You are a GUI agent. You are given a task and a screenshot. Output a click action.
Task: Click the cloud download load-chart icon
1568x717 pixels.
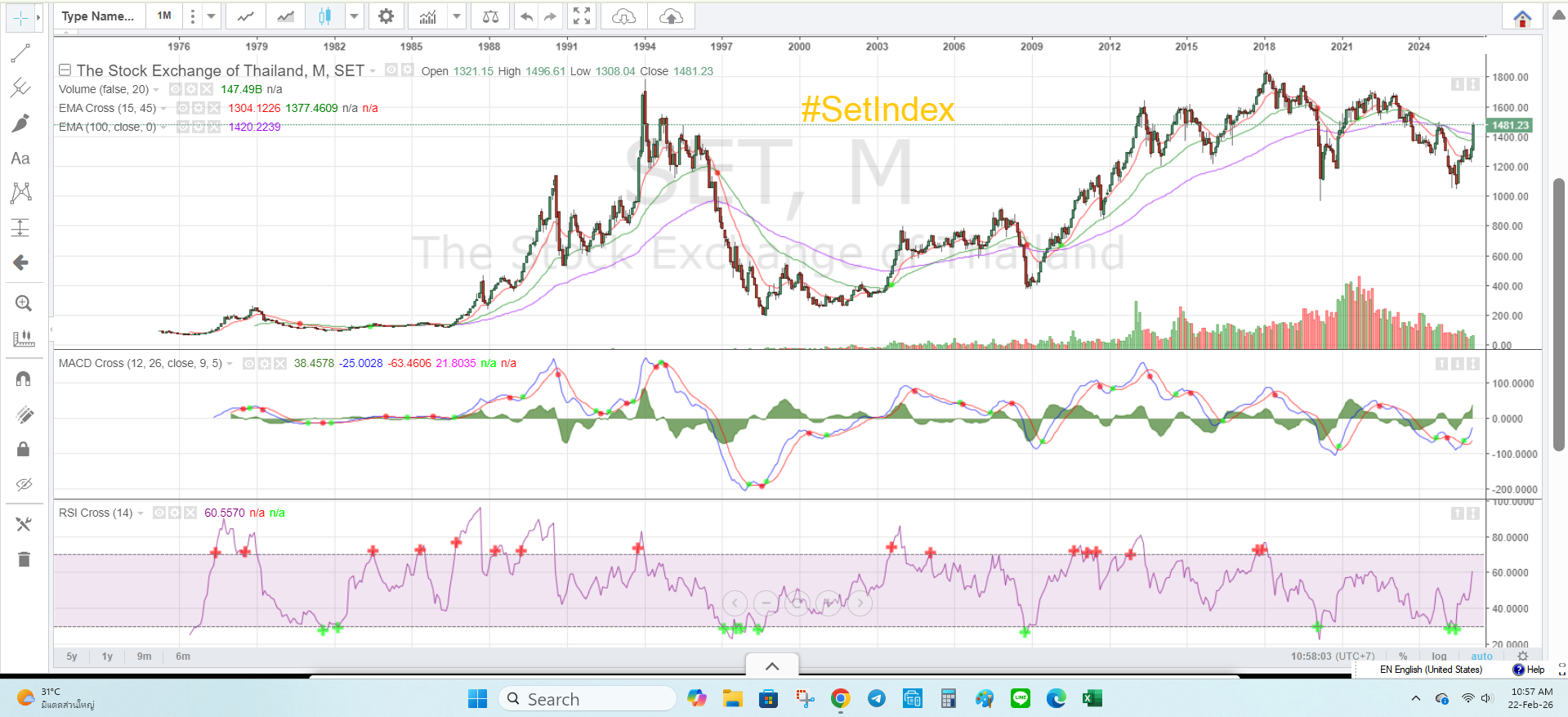click(623, 16)
